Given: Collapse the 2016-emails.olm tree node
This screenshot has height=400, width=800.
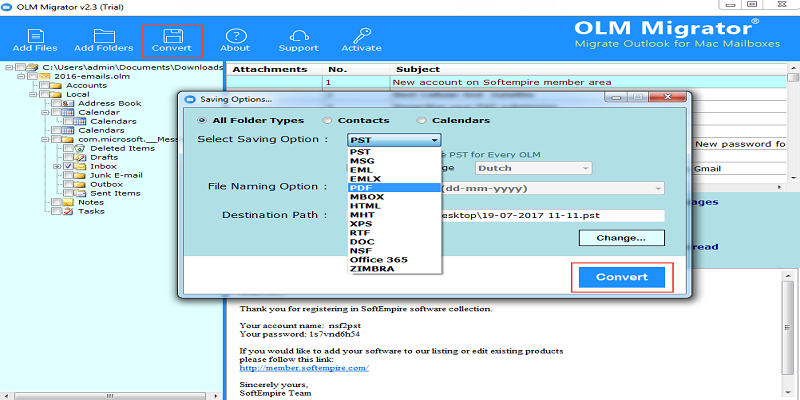Looking at the screenshot, I should coord(20,77).
